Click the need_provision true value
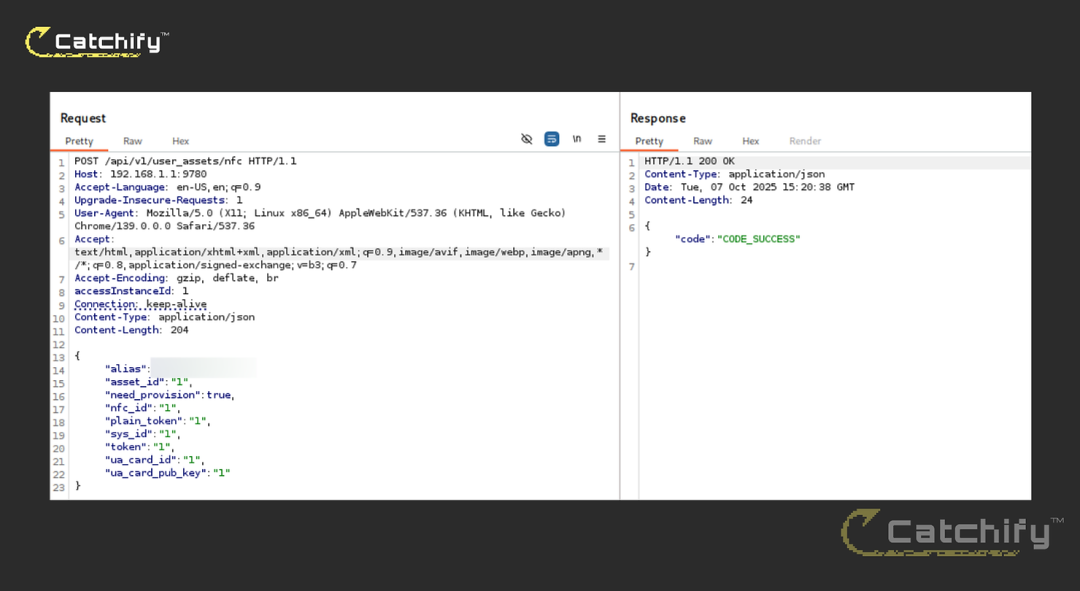Image resolution: width=1080 pixels, height=591 pixels. 219,395
